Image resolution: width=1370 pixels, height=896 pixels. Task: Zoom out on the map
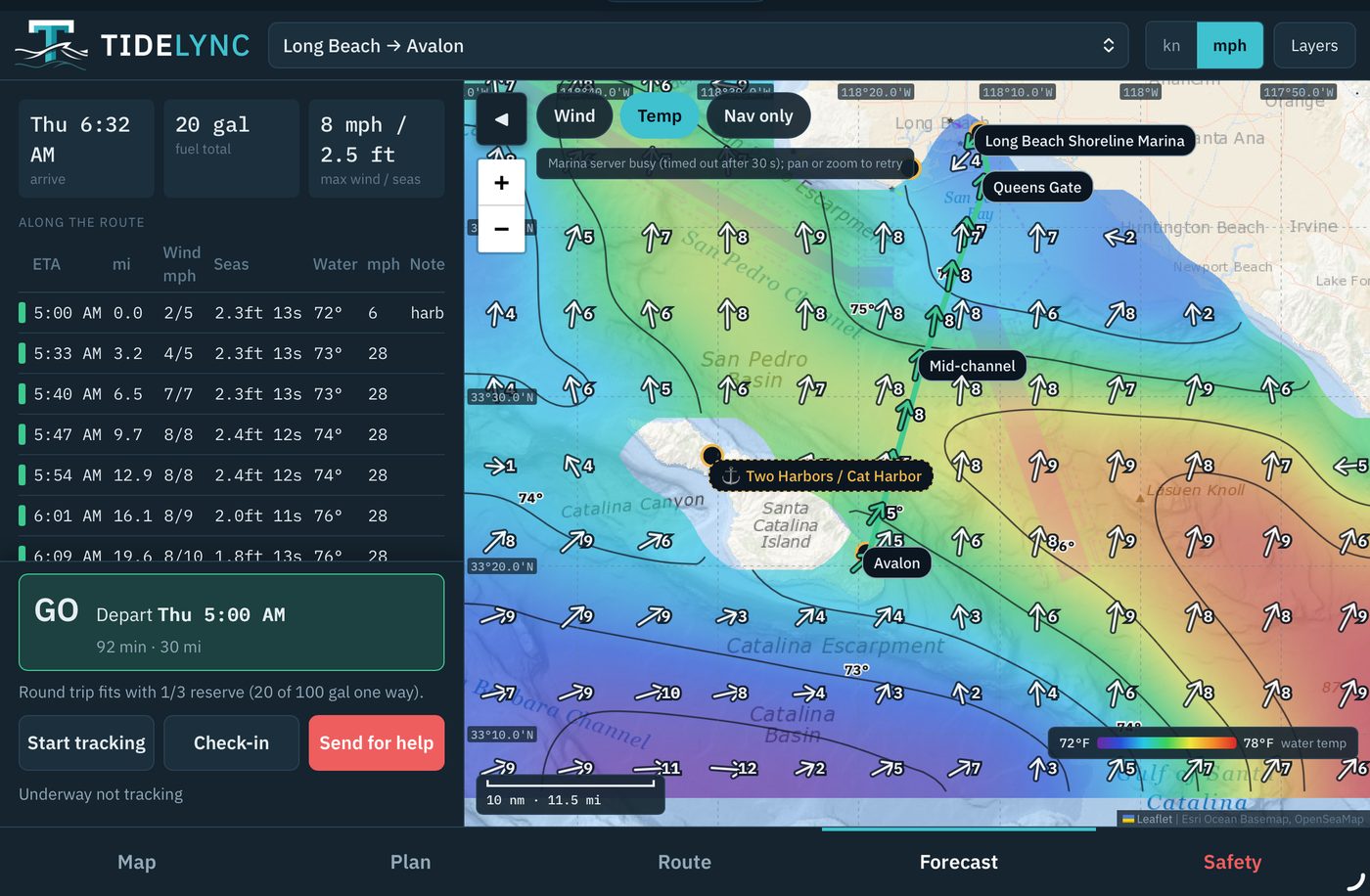click(501, 229)
